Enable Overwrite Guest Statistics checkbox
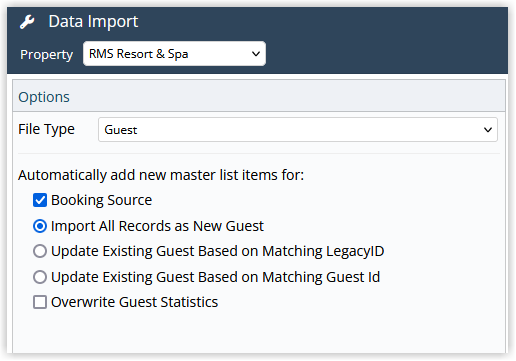The image size is (516, 361). (40, 302)
